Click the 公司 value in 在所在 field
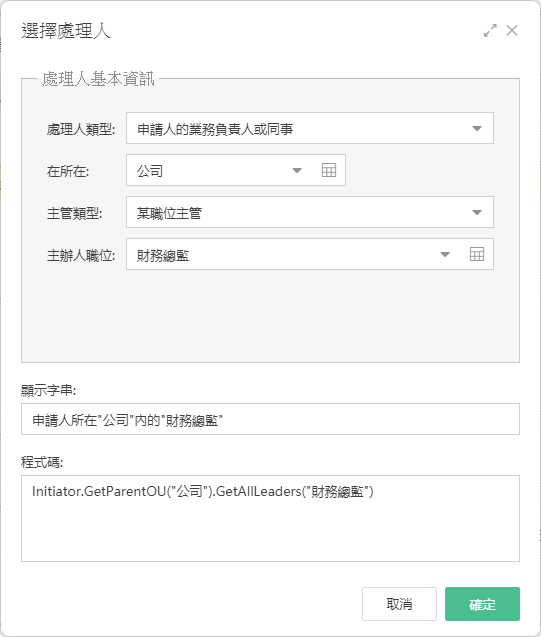The height and width of the screenshot is (637, 541). click(150, 171)
